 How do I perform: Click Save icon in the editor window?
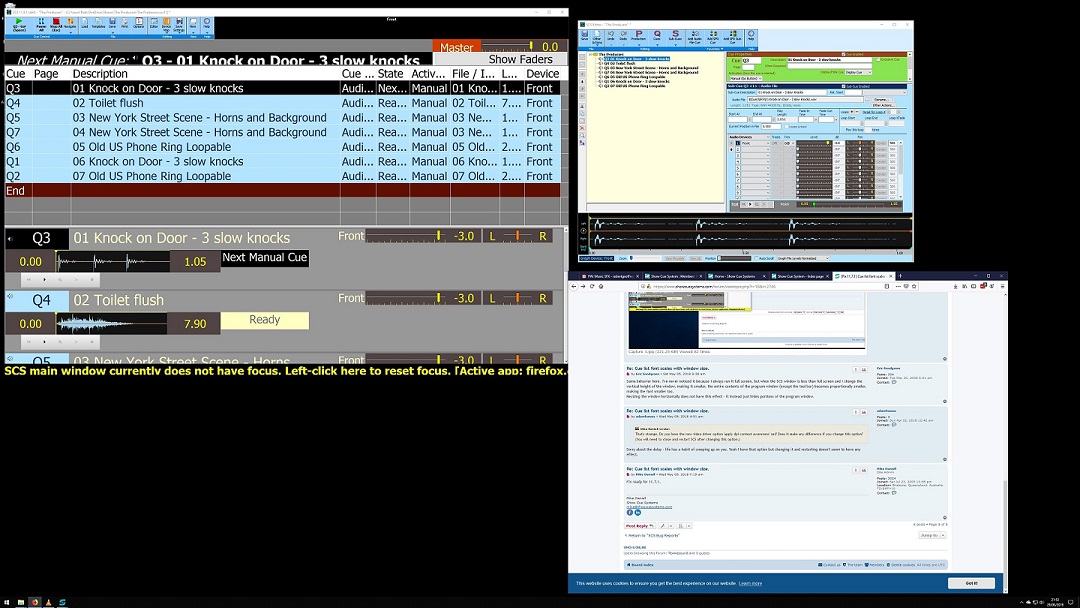coord(584,36)
